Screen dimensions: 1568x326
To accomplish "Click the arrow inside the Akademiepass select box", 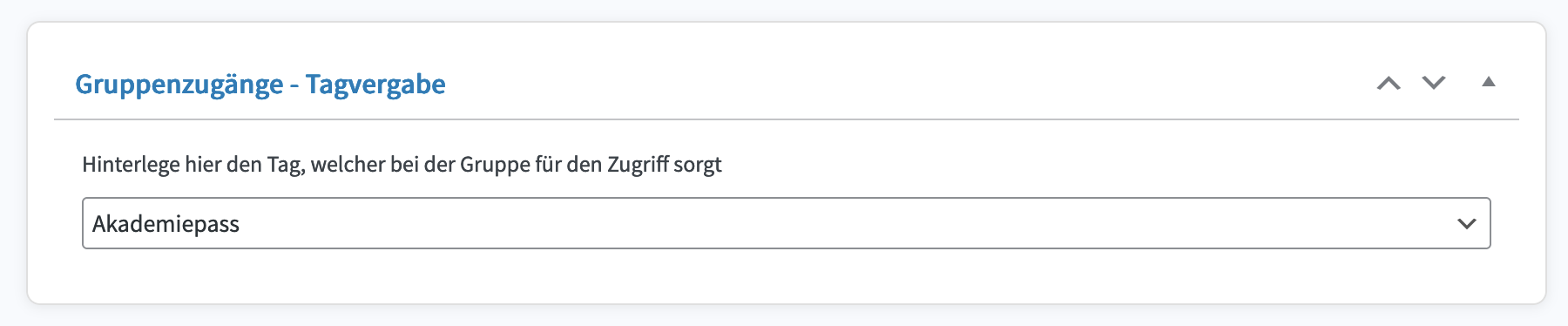I will click(x=1467, y=224).
